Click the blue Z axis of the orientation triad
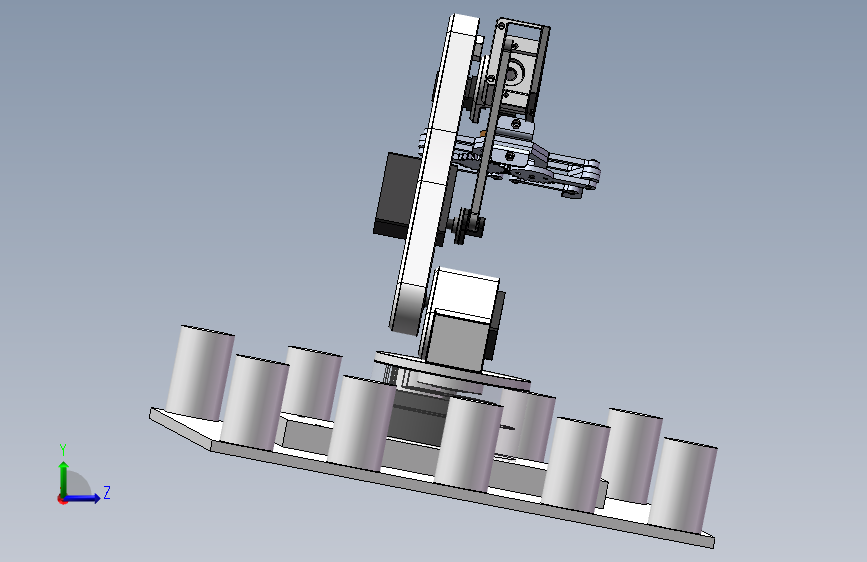The image size is (867, 562). click(x=83, y=498)
